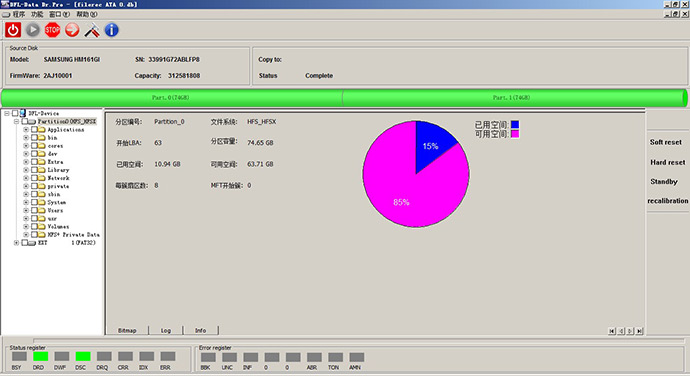Click the DFL-Device computer icon
The width and height of the screenshot is (690, 376).
[x=23, y=113]
